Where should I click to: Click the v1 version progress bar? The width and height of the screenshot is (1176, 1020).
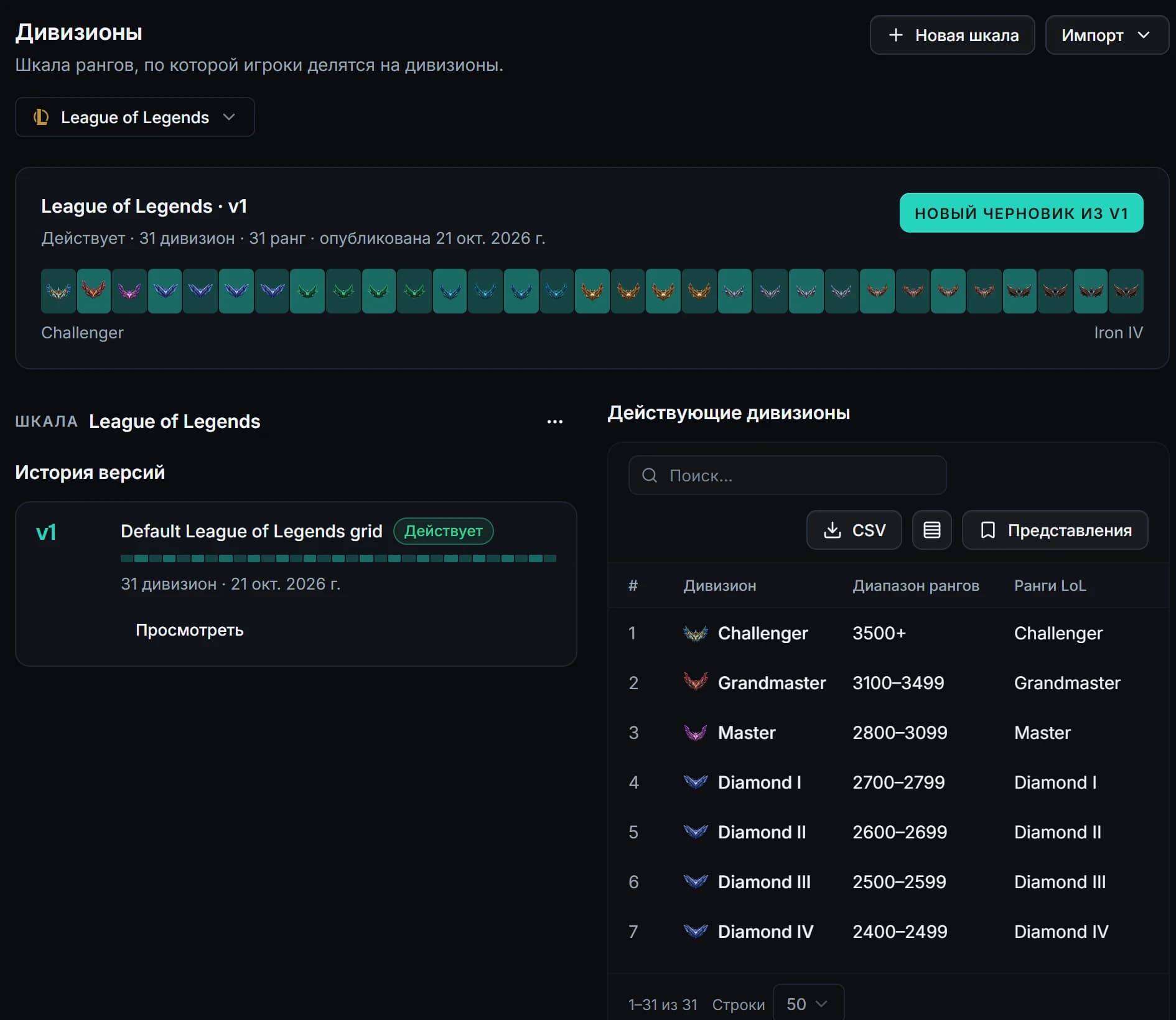[338, 559]
